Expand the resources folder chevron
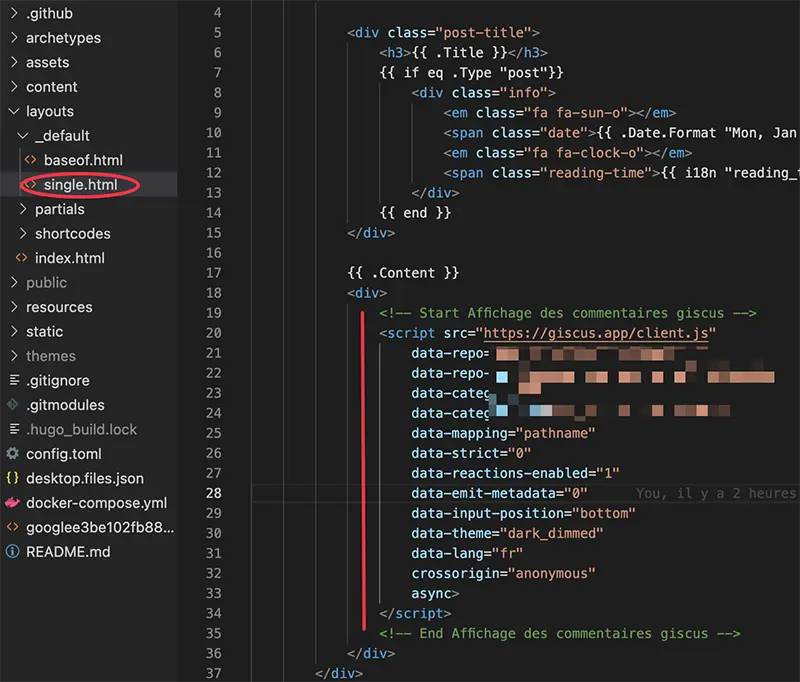800x682 pixels. point(14,307)
